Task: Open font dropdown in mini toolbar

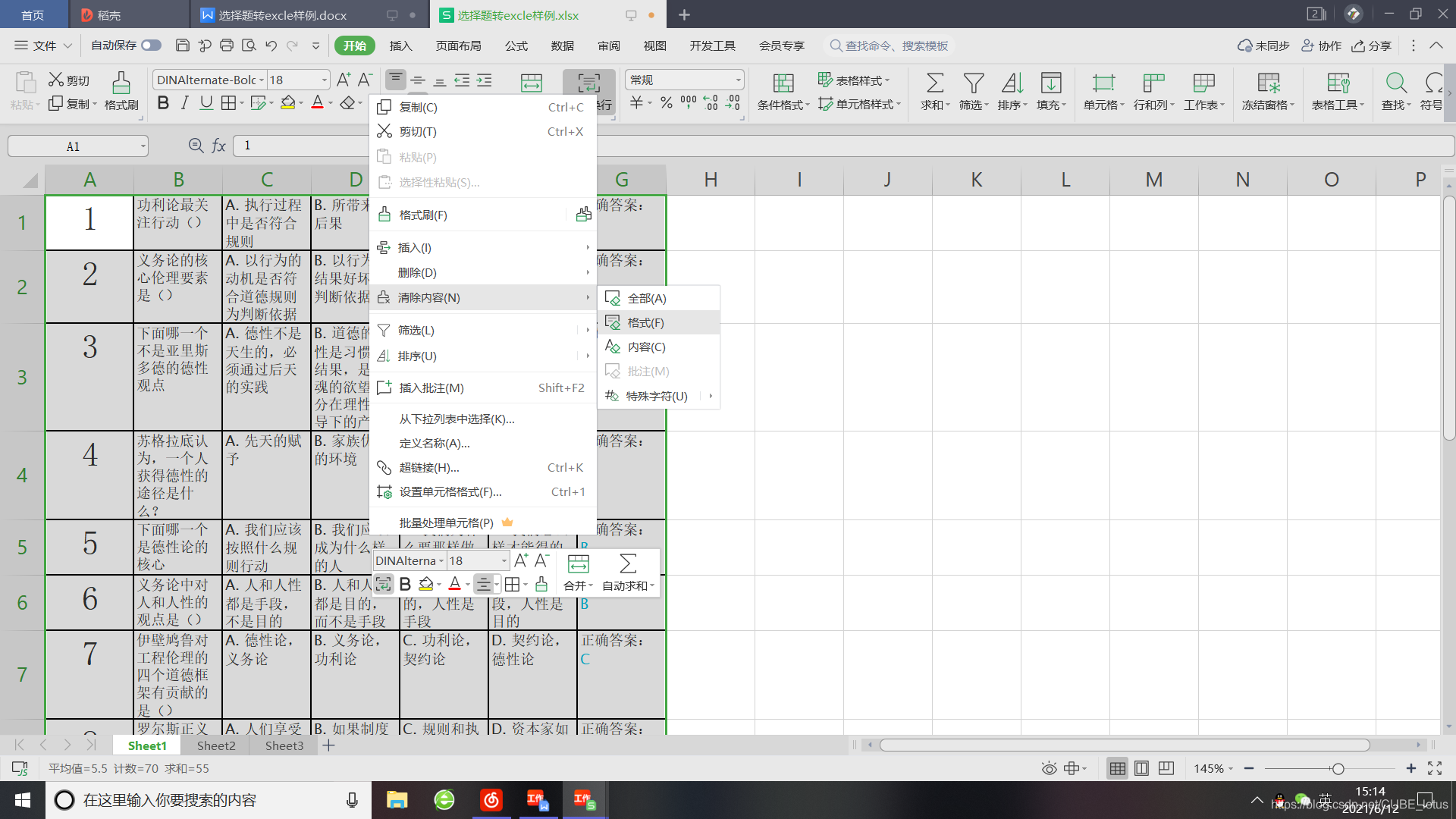Action: pos(441,561)
